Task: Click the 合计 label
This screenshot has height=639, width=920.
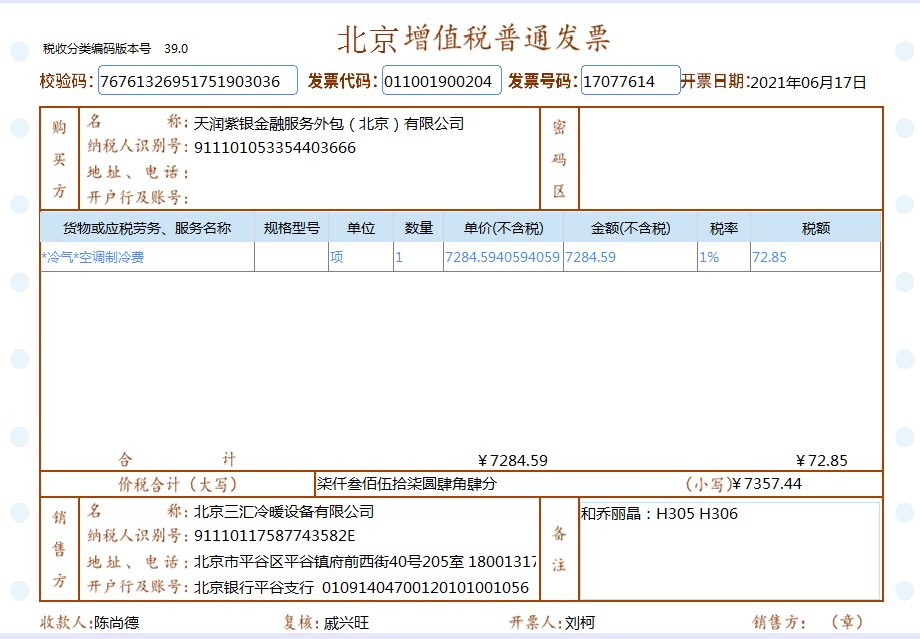Action: pos(177,459)
